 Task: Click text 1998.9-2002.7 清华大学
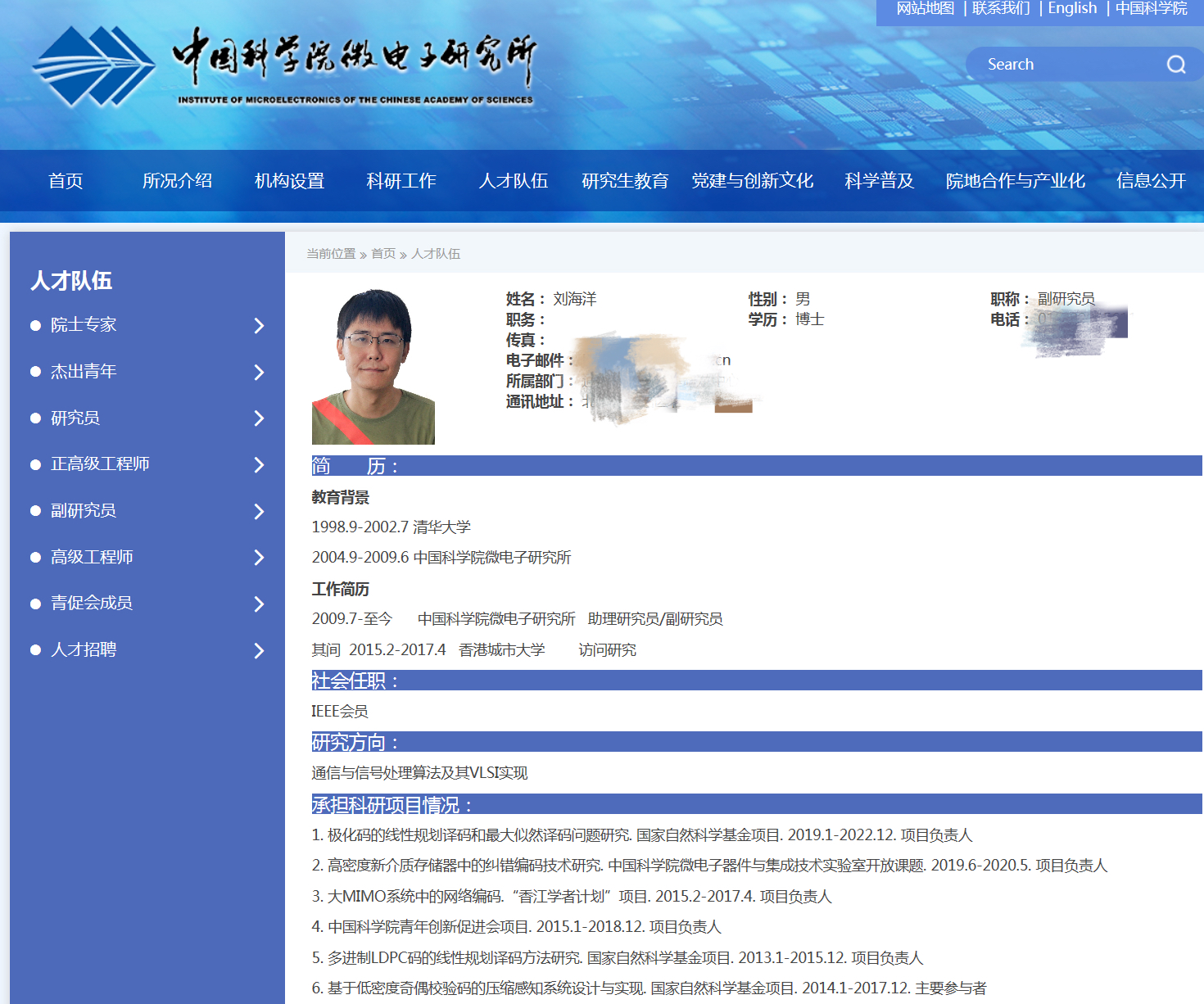pos(392,527)
